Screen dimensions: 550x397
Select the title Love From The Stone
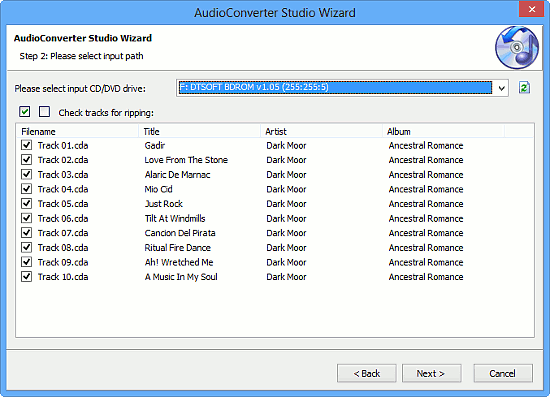pos(186,160)
